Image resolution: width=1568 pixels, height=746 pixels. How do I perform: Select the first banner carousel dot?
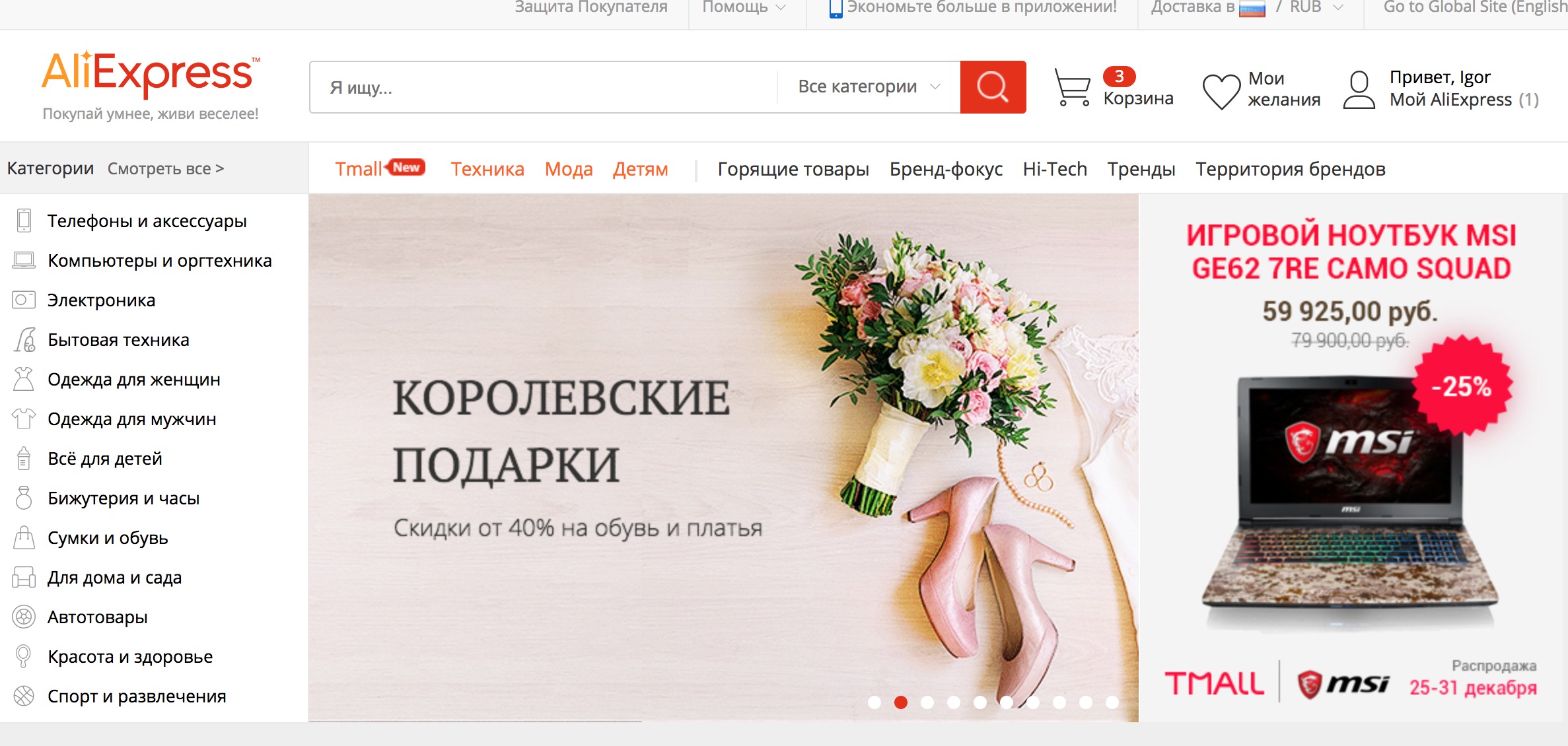pyautogui.click(x=874, y=702)
